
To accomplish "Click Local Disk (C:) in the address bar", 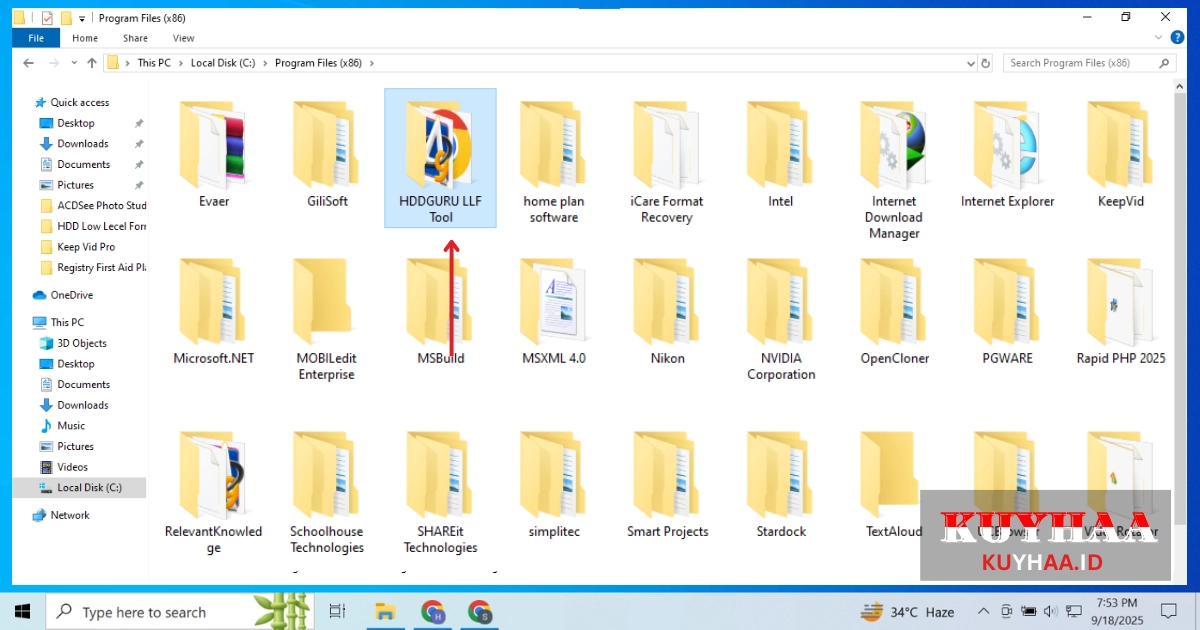I will tap(223, 63).
